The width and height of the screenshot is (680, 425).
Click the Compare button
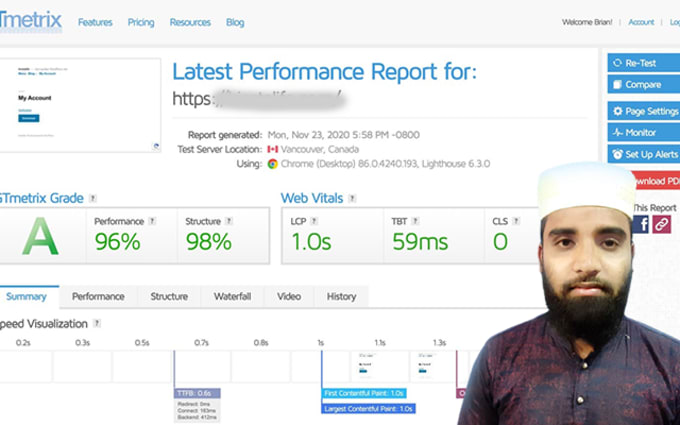coord(644,85)
